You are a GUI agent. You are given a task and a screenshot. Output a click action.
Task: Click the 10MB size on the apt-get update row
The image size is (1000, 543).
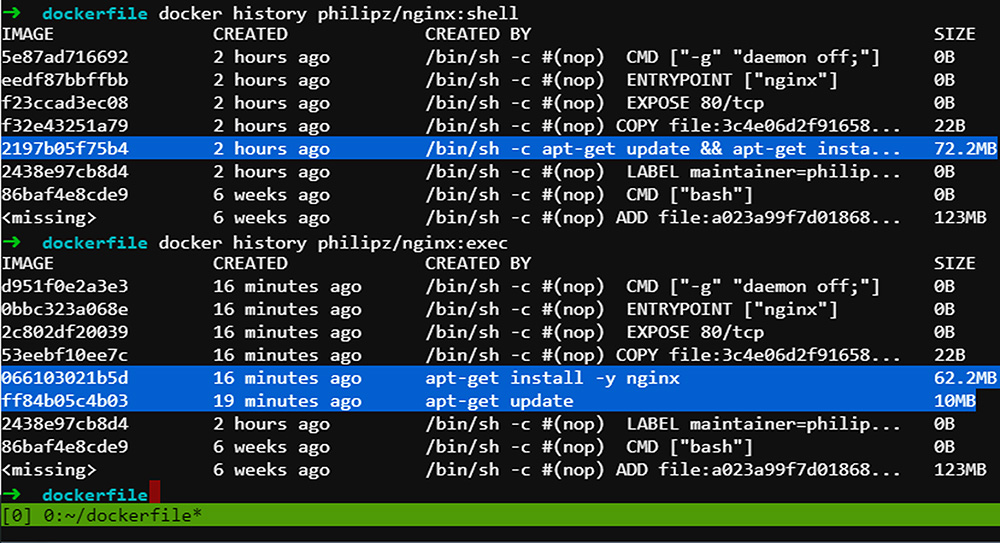954,401
